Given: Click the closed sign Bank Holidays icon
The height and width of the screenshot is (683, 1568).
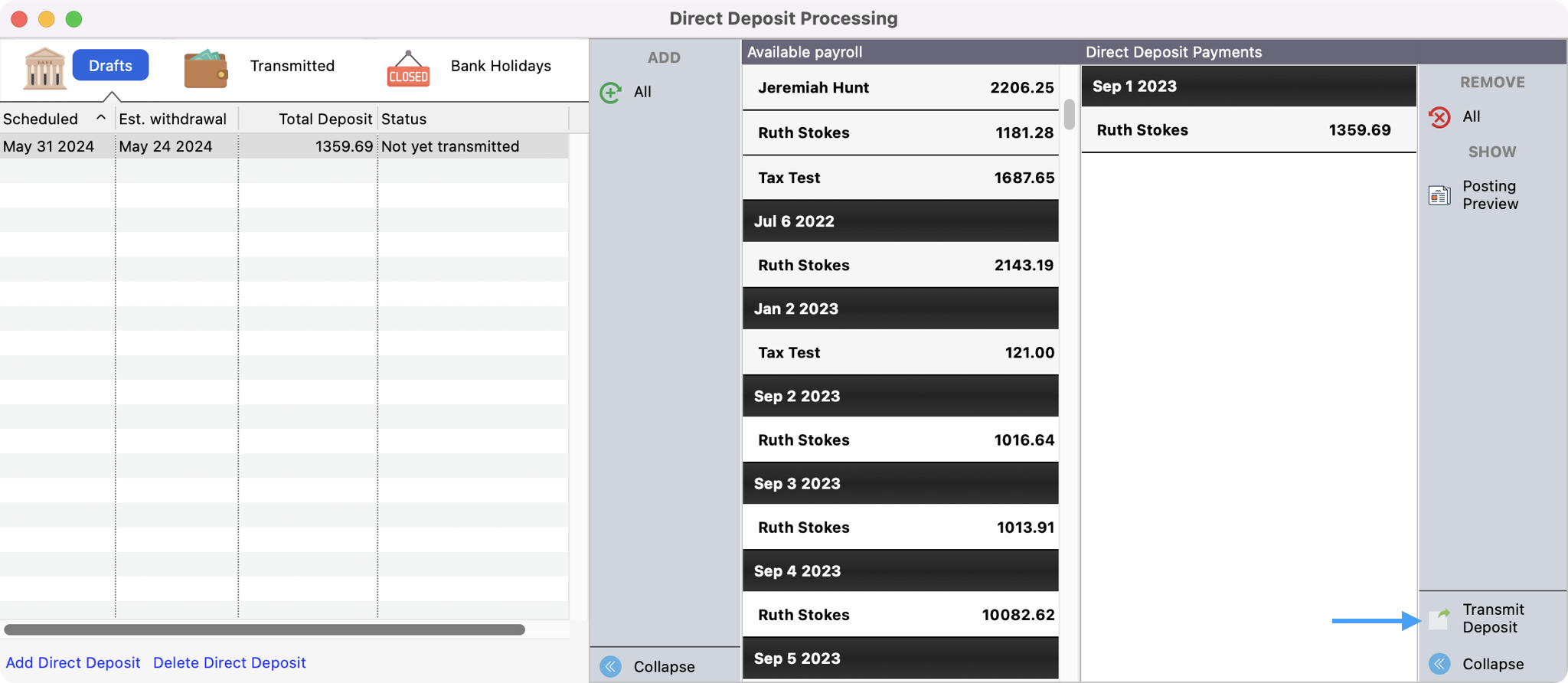Looking at the screenshot, I should (x=408, y=69).
